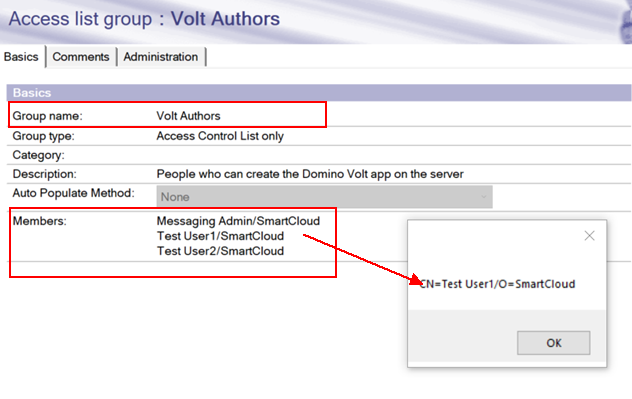The image size is (632, 399).
Task: Click the Access Control List only value
Action: (x=220, y=136)
